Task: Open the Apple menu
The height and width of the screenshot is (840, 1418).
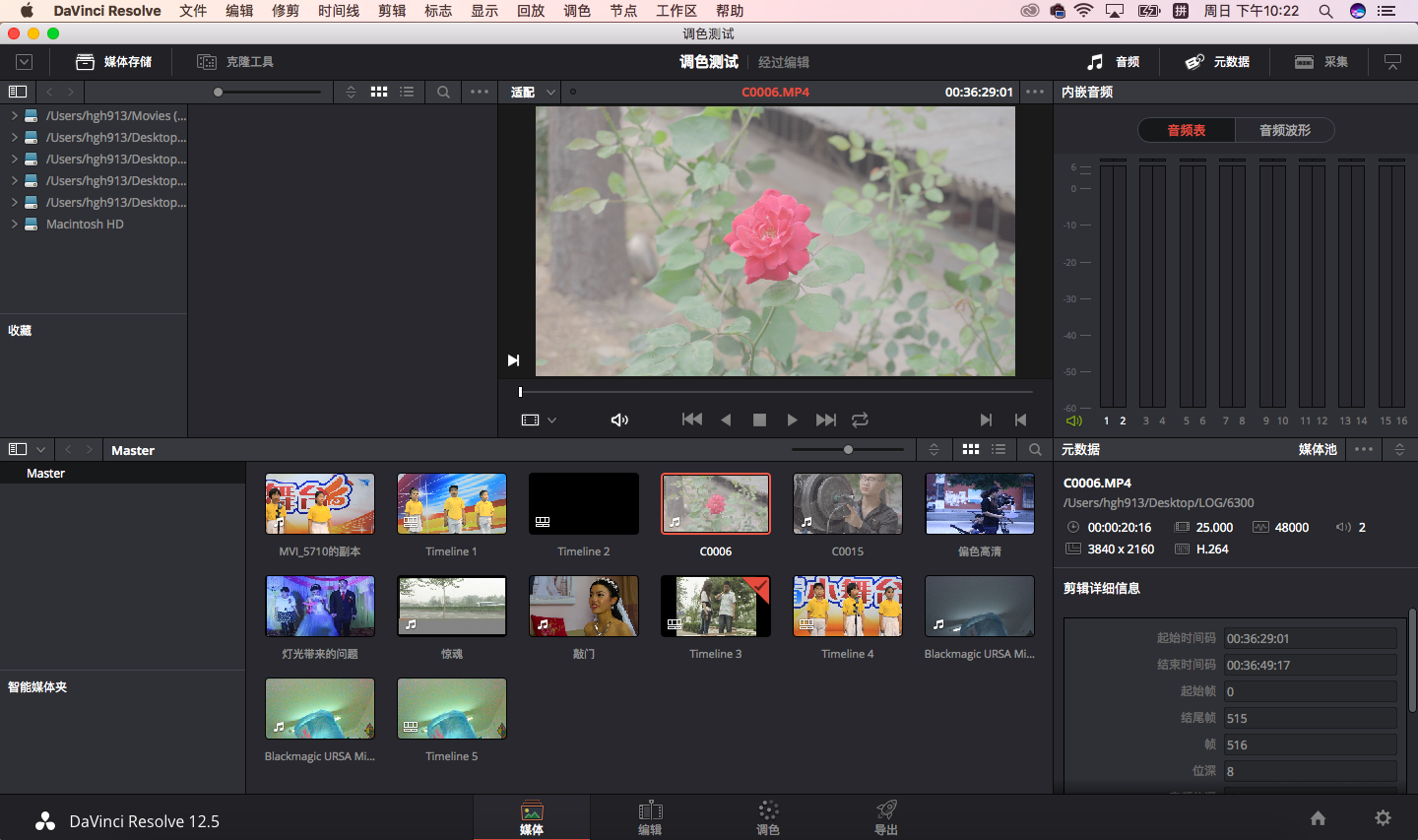Action: pos(27,11)
